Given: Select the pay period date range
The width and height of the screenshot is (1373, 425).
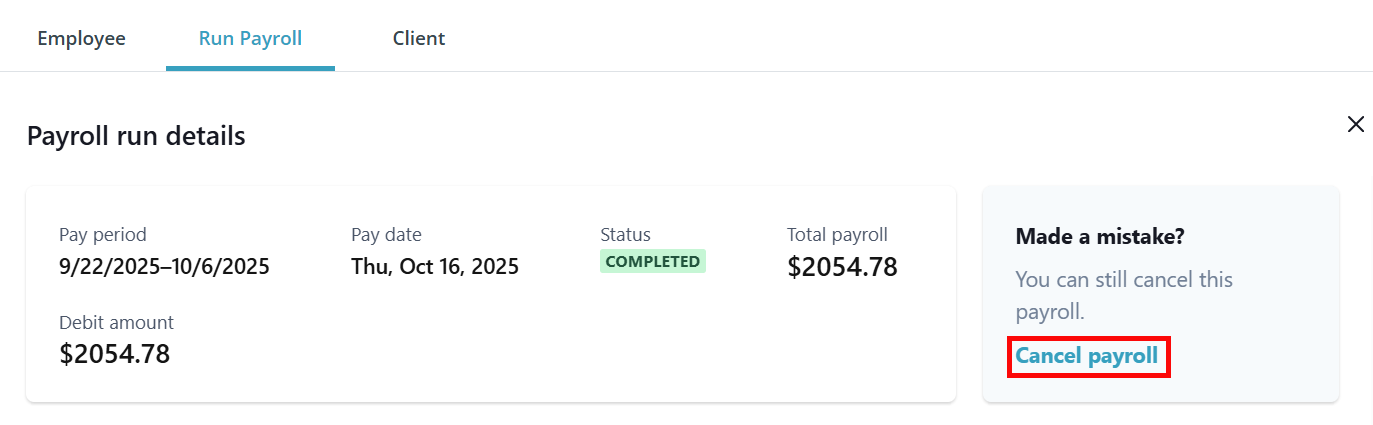Looking at the screenshot, I should (x=164, y=267).
